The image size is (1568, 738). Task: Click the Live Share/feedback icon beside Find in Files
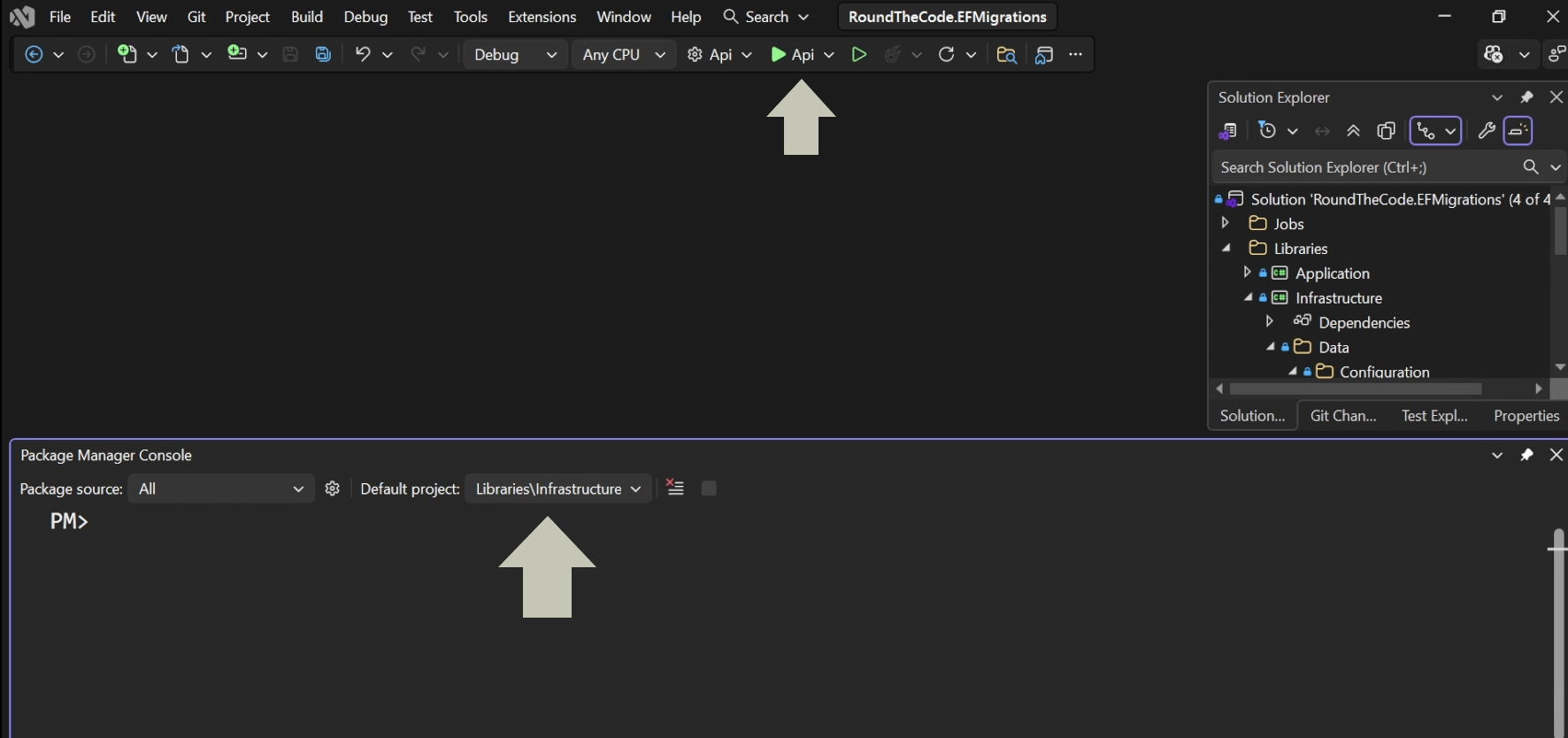pyautogui.click(x=1044, y=55)
